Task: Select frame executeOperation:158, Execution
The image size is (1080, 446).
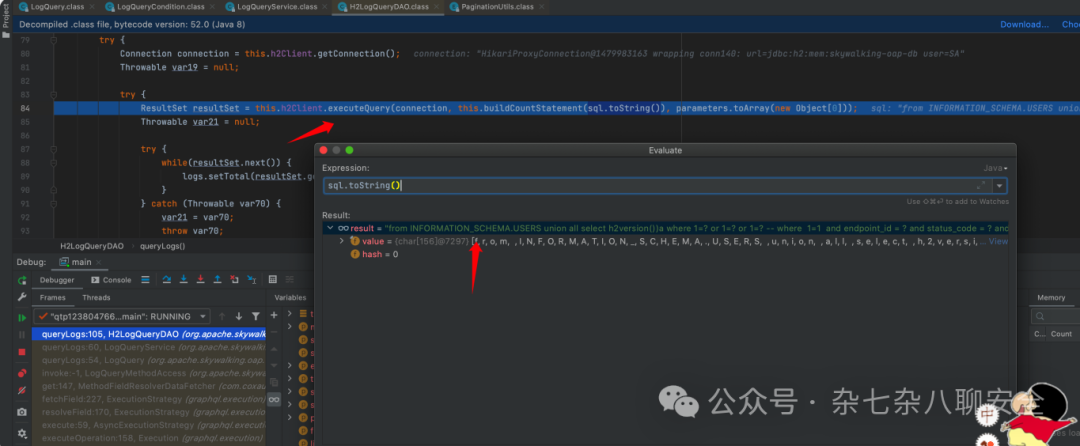Action: [x=149, y=438]
